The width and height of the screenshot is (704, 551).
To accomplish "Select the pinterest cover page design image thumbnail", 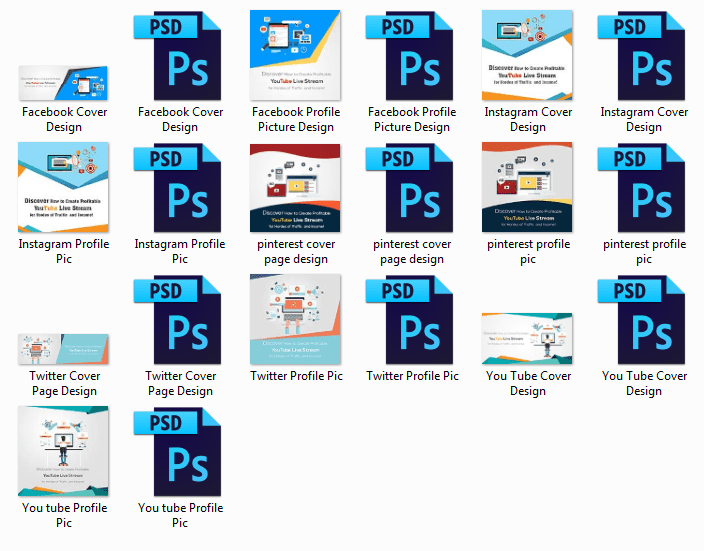I will (x=296, y=188).
